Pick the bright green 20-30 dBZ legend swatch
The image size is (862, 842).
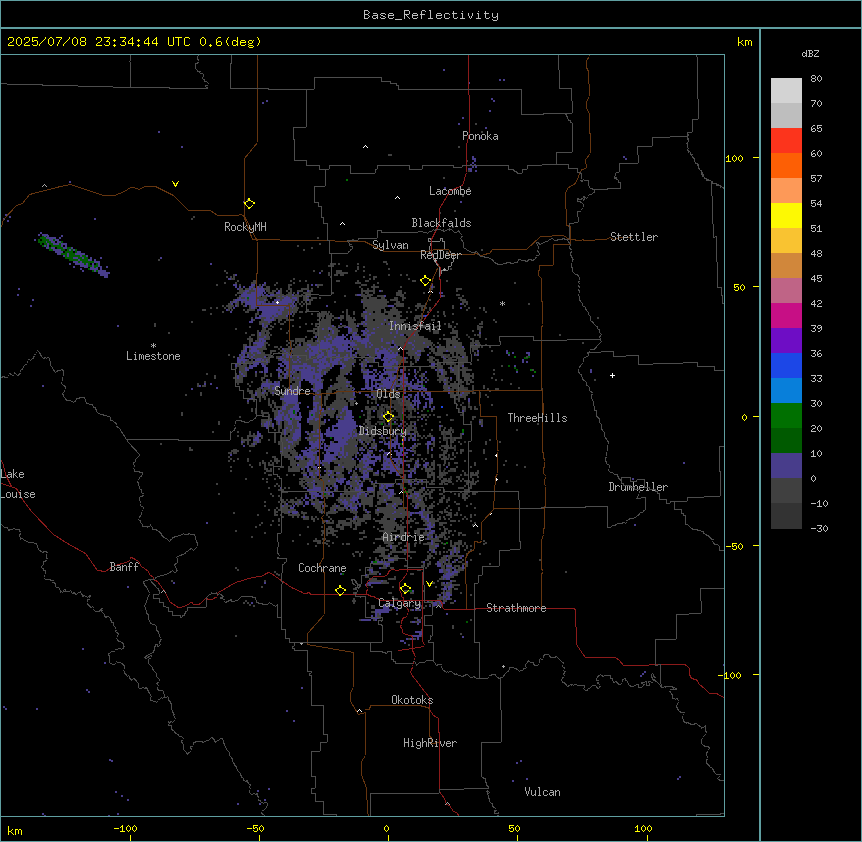click(786, 416)
